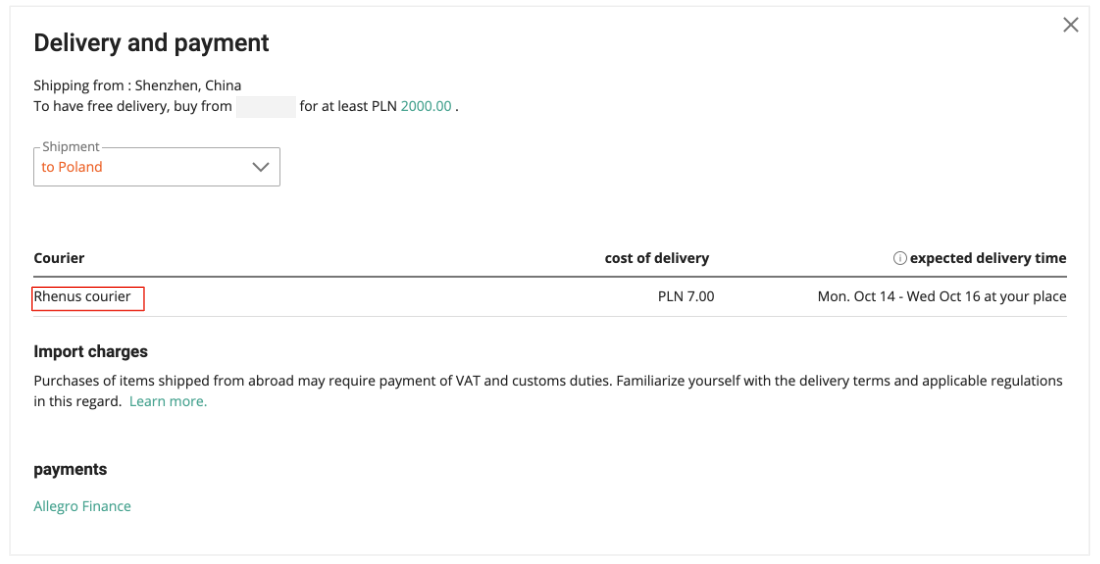Click the VAT and customs duties paragraph
1100x564 pixels.
(548, 391)
